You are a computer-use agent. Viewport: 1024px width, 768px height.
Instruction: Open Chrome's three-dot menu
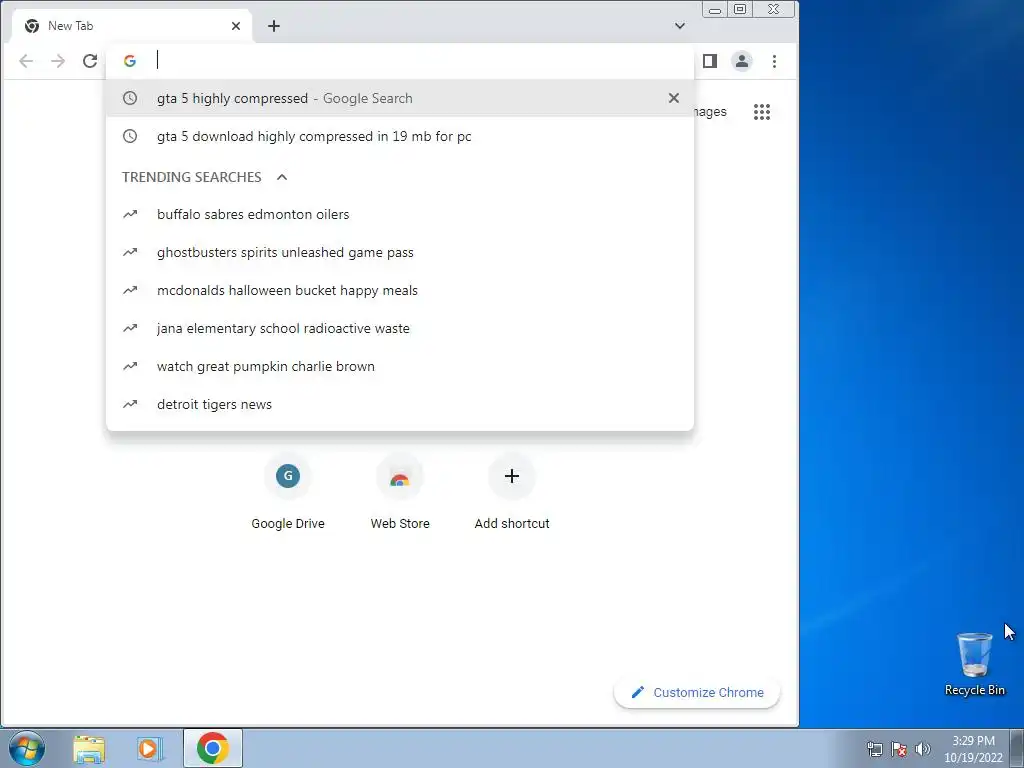[x=775, y=61]
